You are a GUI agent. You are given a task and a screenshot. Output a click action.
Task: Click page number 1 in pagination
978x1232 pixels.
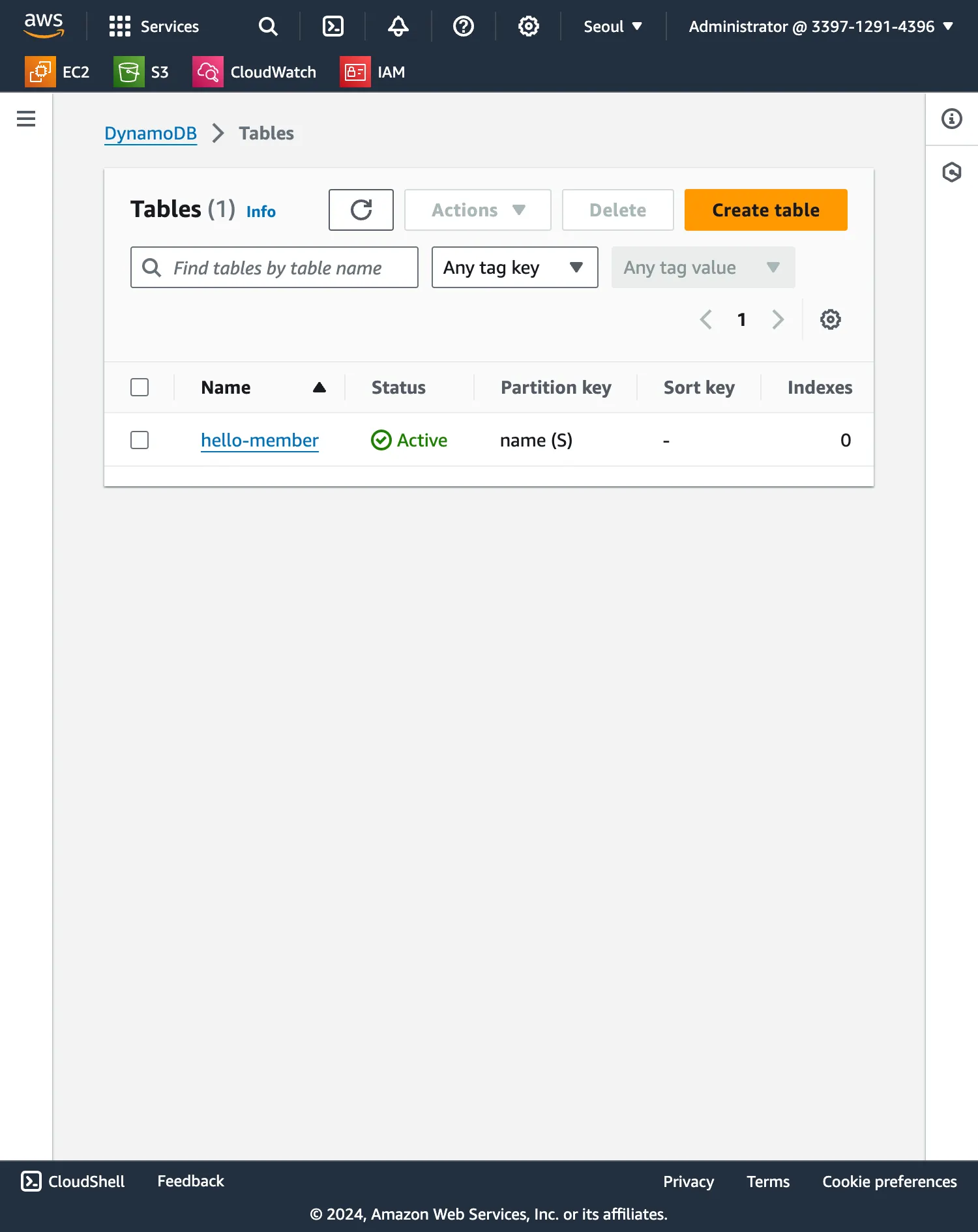pos(741,319)
